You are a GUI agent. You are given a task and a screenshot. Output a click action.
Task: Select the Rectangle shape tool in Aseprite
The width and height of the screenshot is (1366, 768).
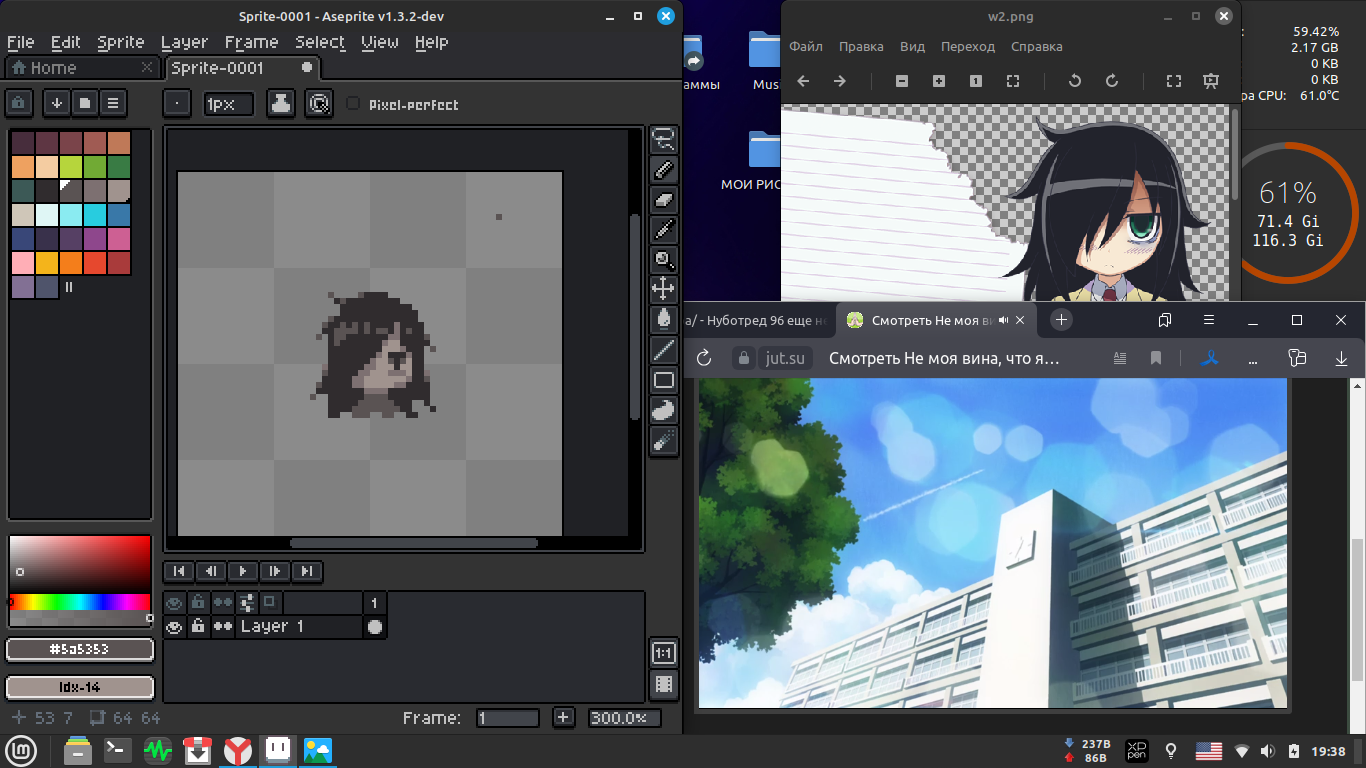664,380
